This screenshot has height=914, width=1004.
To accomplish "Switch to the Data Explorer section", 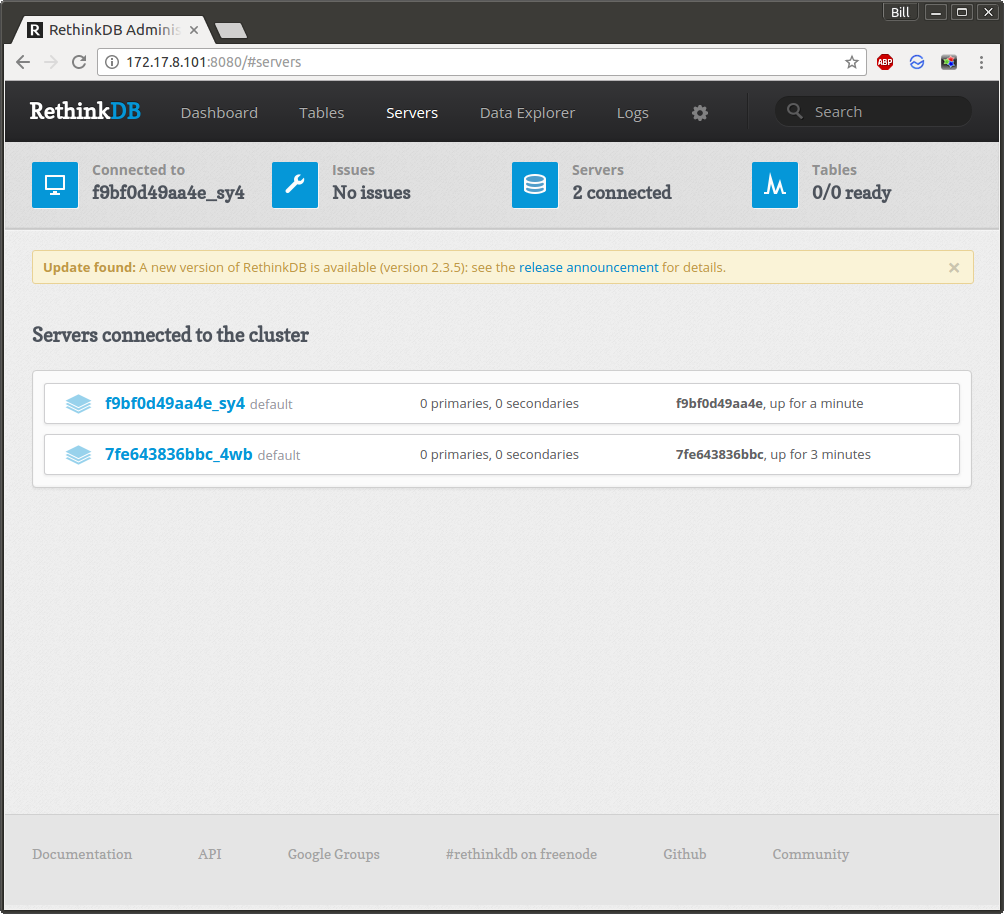I will pos(527,112).
